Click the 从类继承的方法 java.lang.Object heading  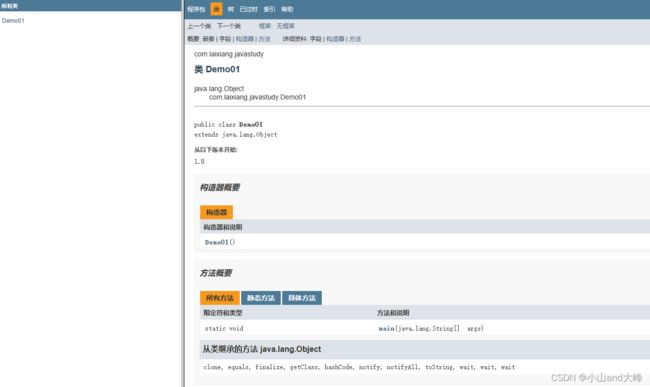coord(262,349)
